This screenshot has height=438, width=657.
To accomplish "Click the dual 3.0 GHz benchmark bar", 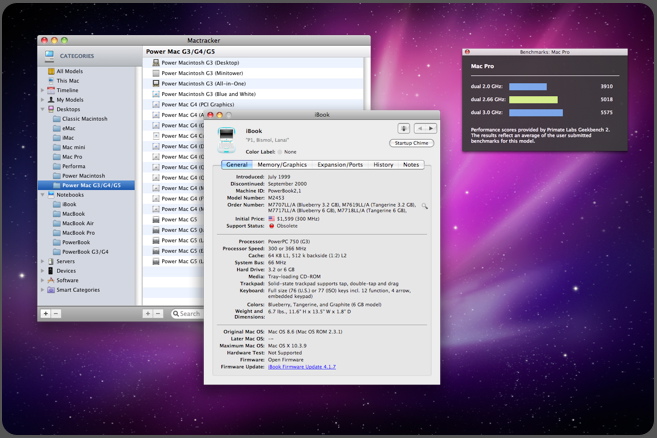I will [536, 113].
